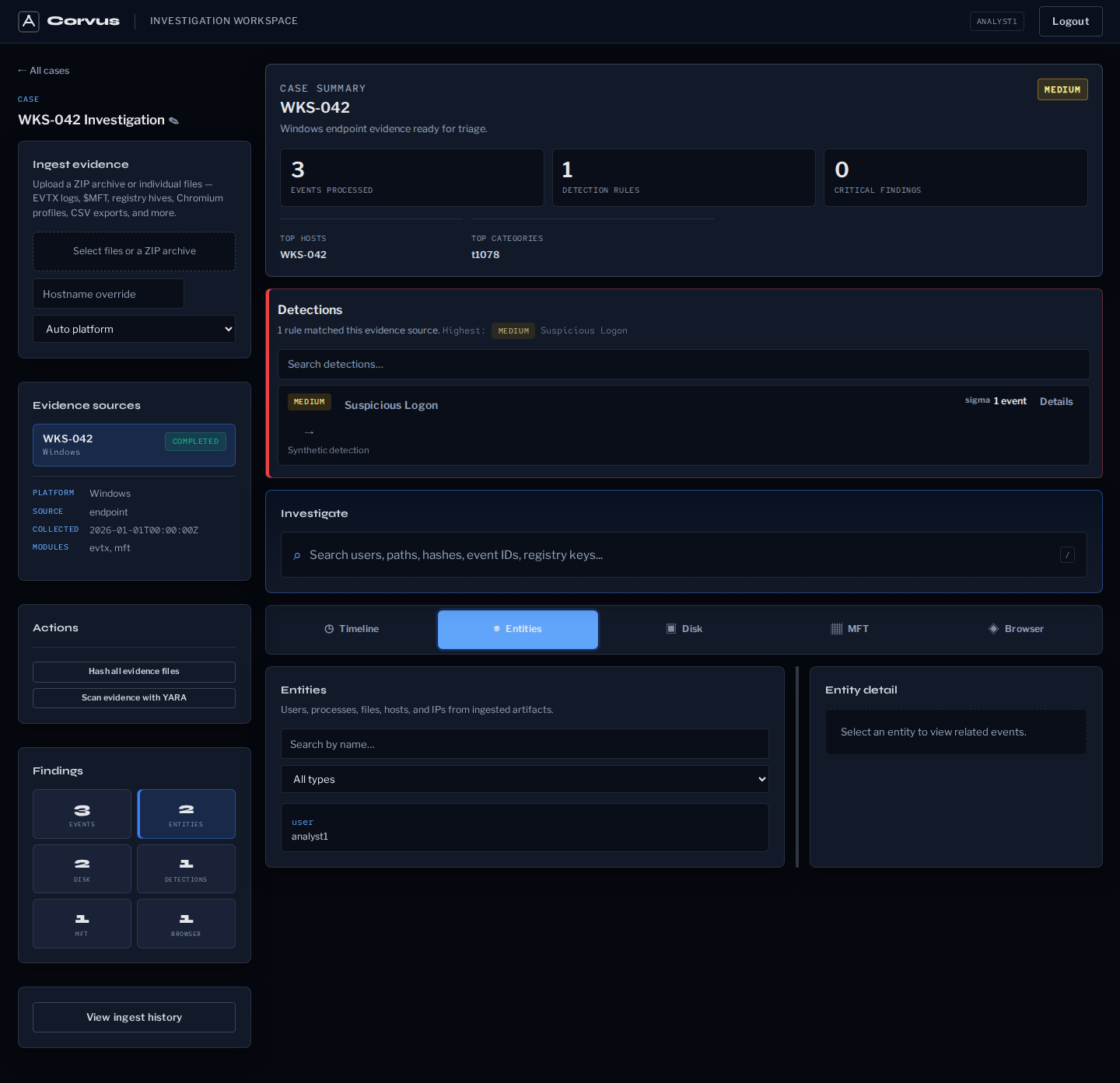
Task: Click the t1078 top category
Action: click(485, 255)
